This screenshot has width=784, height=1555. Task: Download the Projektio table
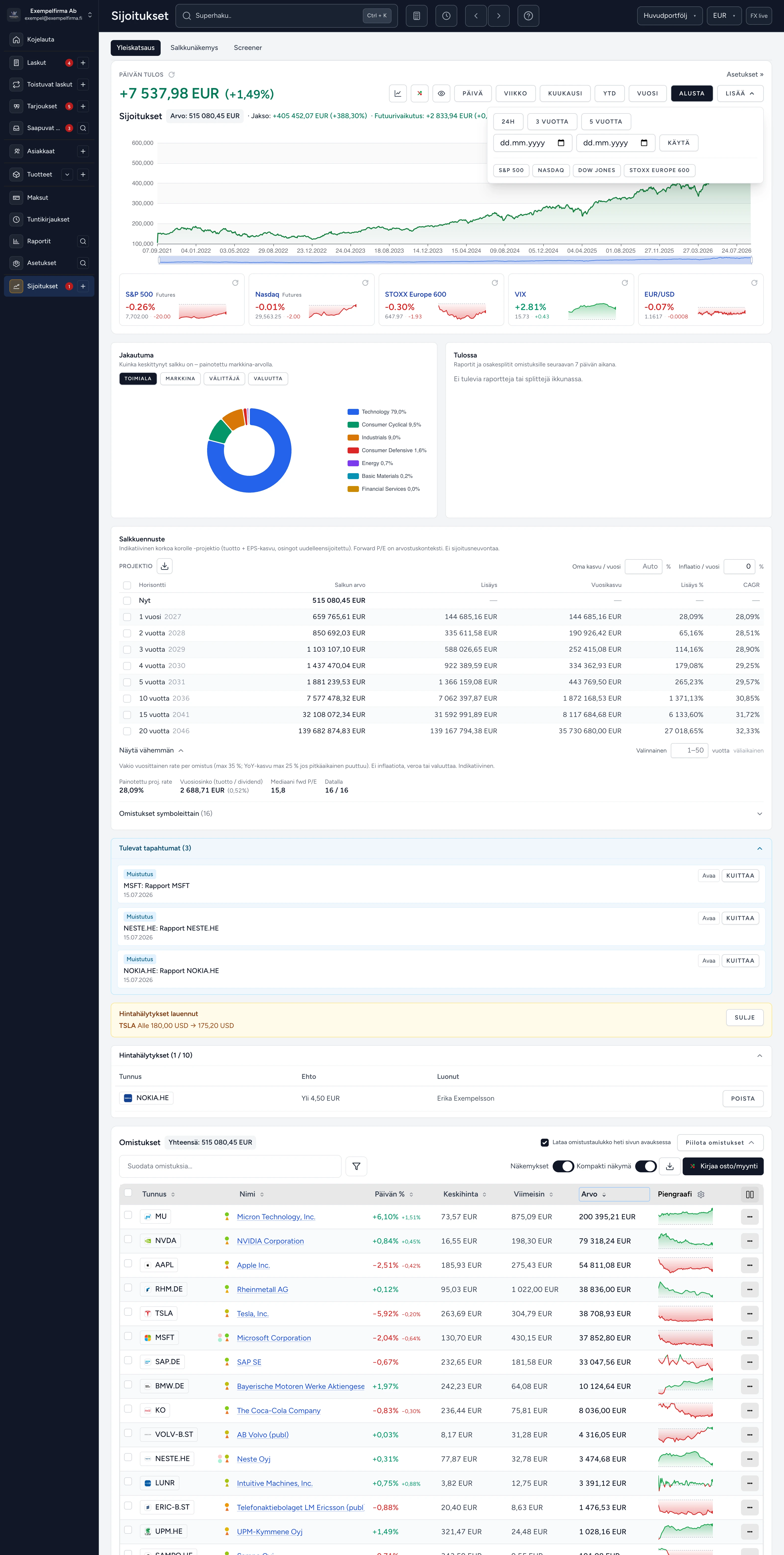pos(165,566)
